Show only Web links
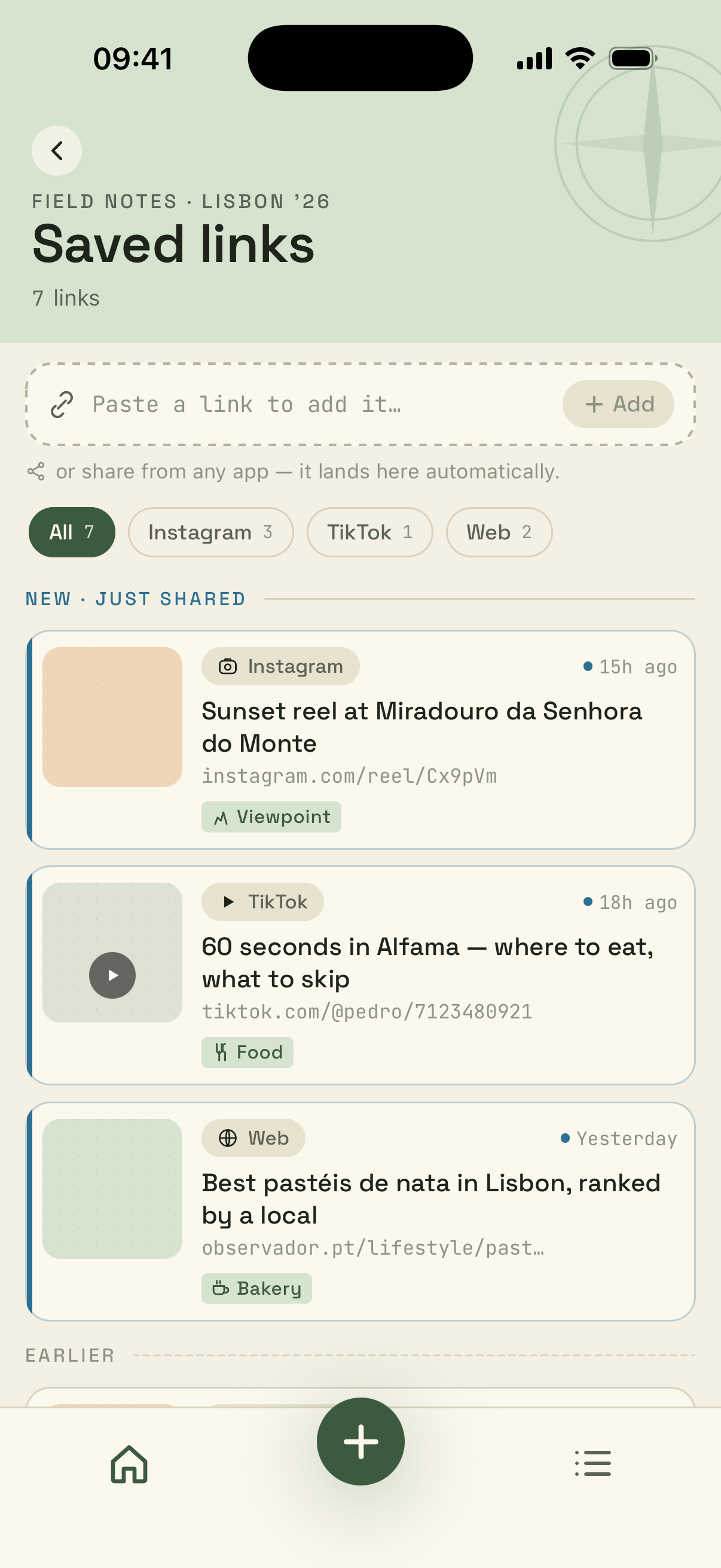The width and height of the screenshot is (721, 1568). [499, 532]
